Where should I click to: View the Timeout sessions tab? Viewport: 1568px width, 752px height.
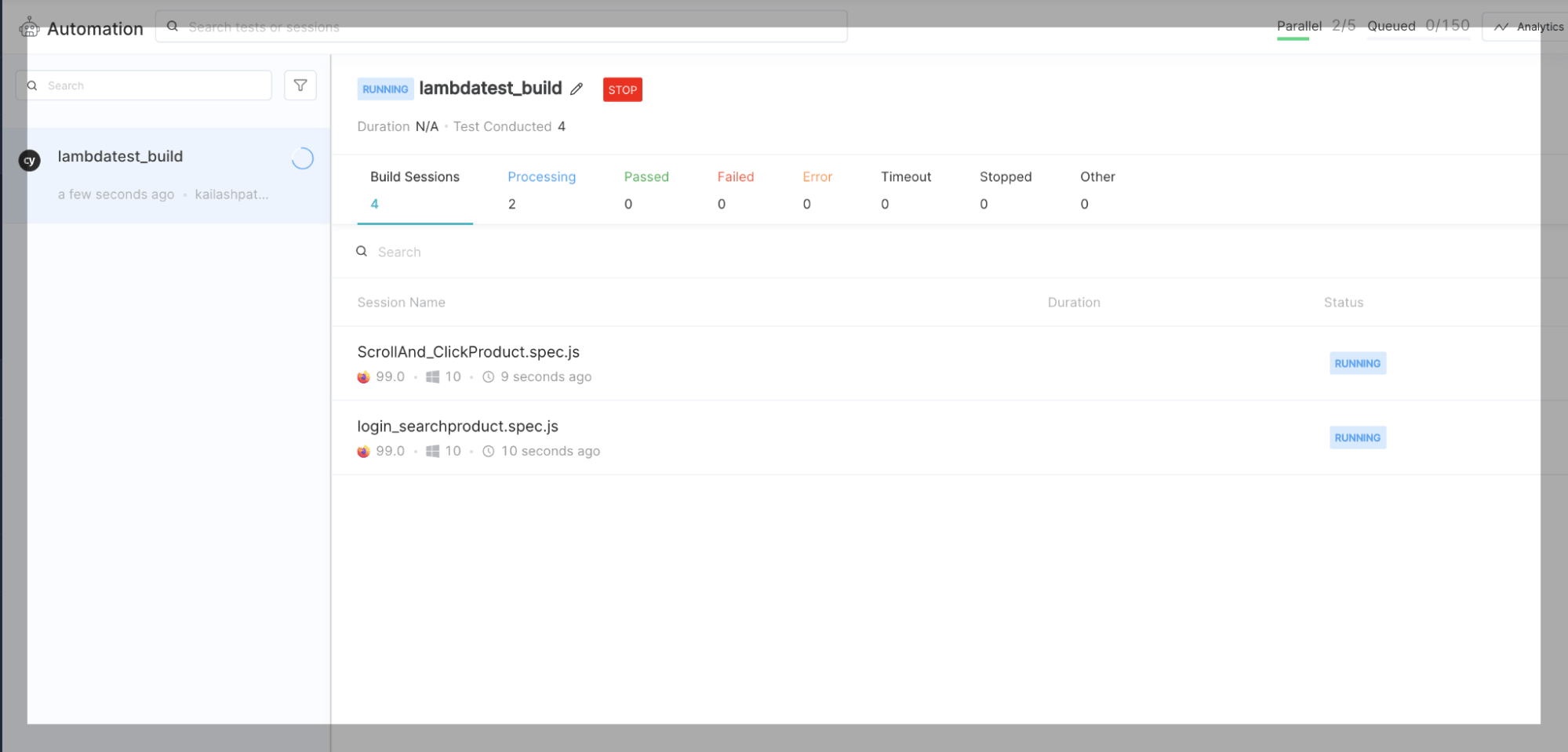click(x=906, y=190)
